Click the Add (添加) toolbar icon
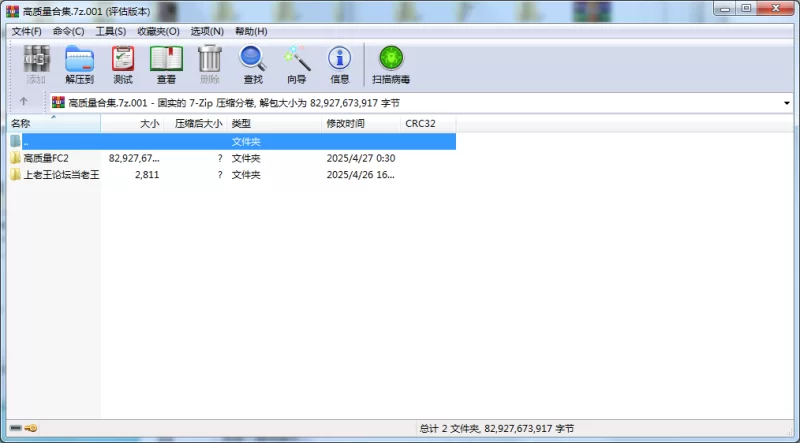Image resolution: width=800 pixels, height=443 pixels. tap(36, 64)
